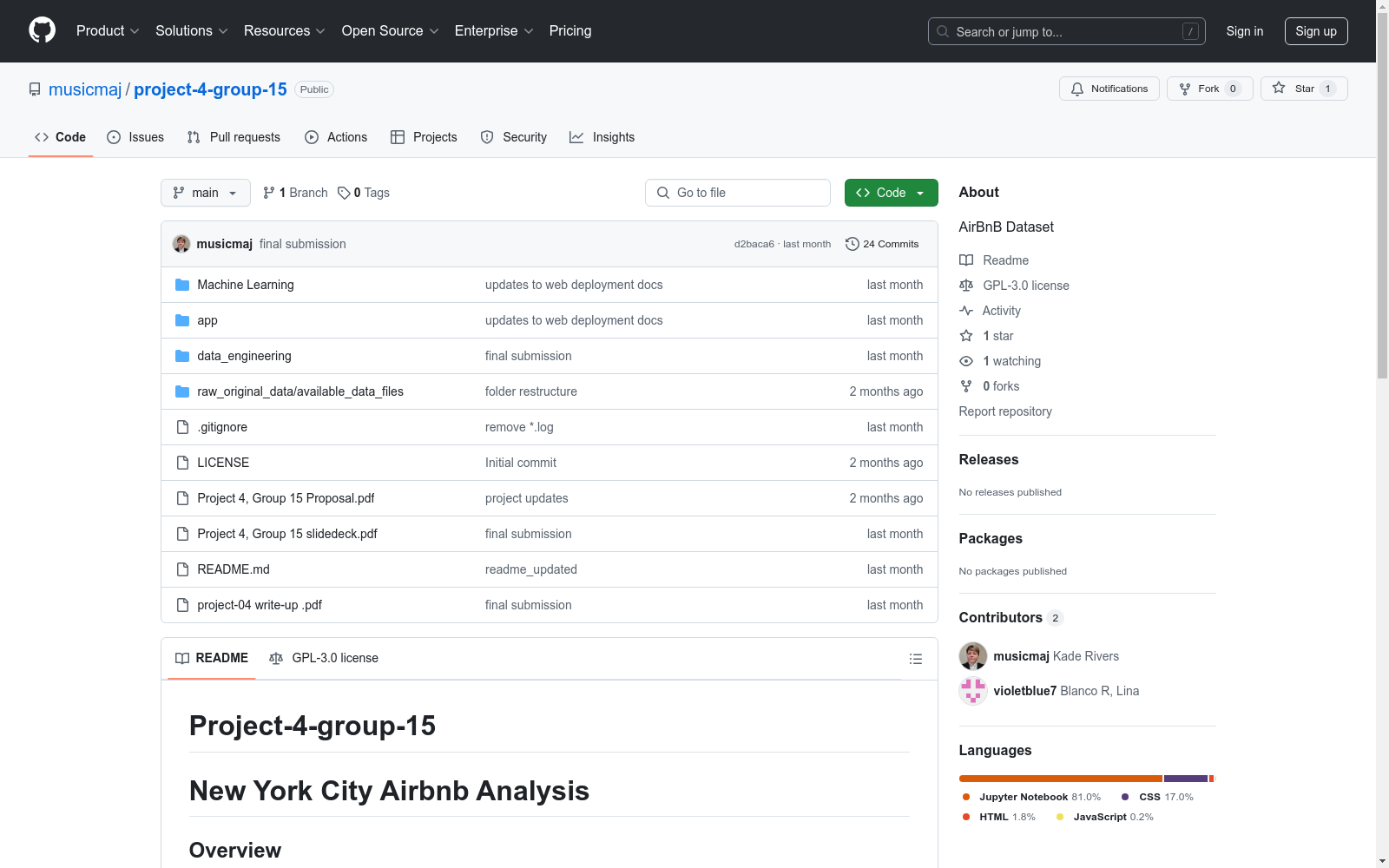Open the commit history clock icon
1389x868 pixels.
(x=852, y=244)
